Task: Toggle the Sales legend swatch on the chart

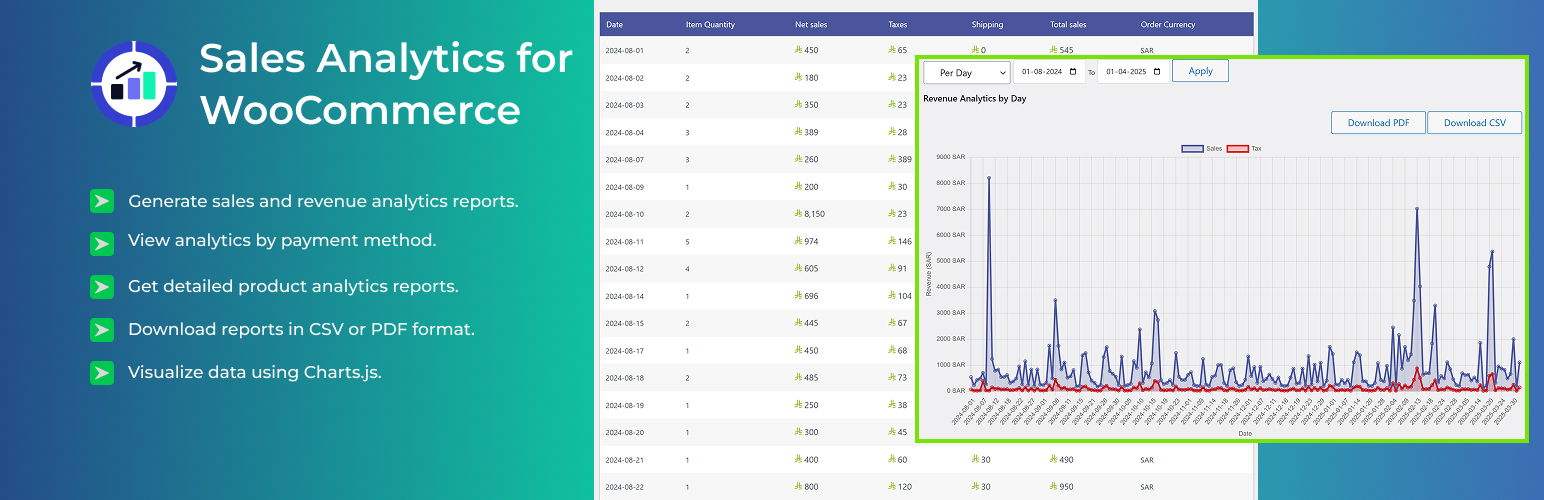Action: [x=1192, y=148]
